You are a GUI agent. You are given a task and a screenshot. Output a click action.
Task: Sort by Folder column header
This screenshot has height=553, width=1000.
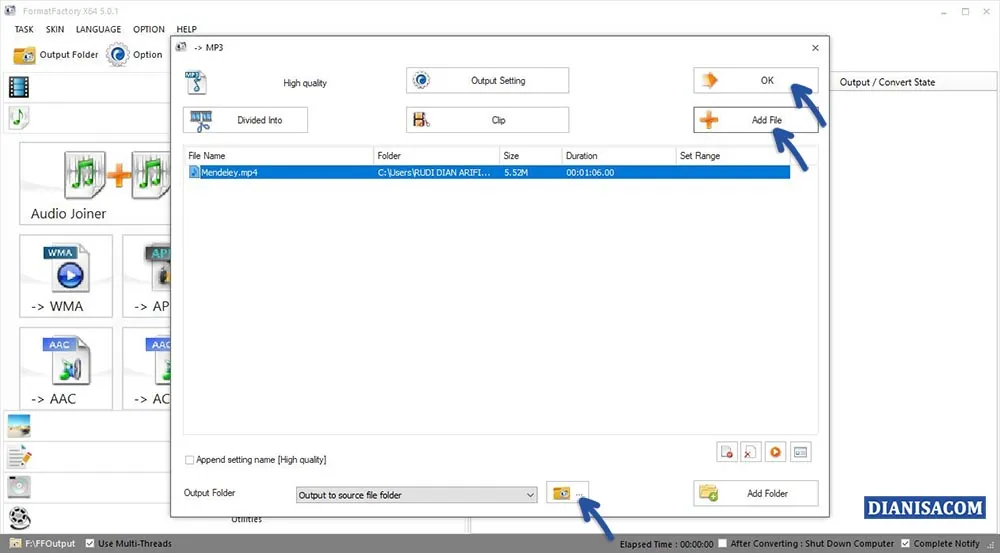pyautogui.click(x=436, y=156)
